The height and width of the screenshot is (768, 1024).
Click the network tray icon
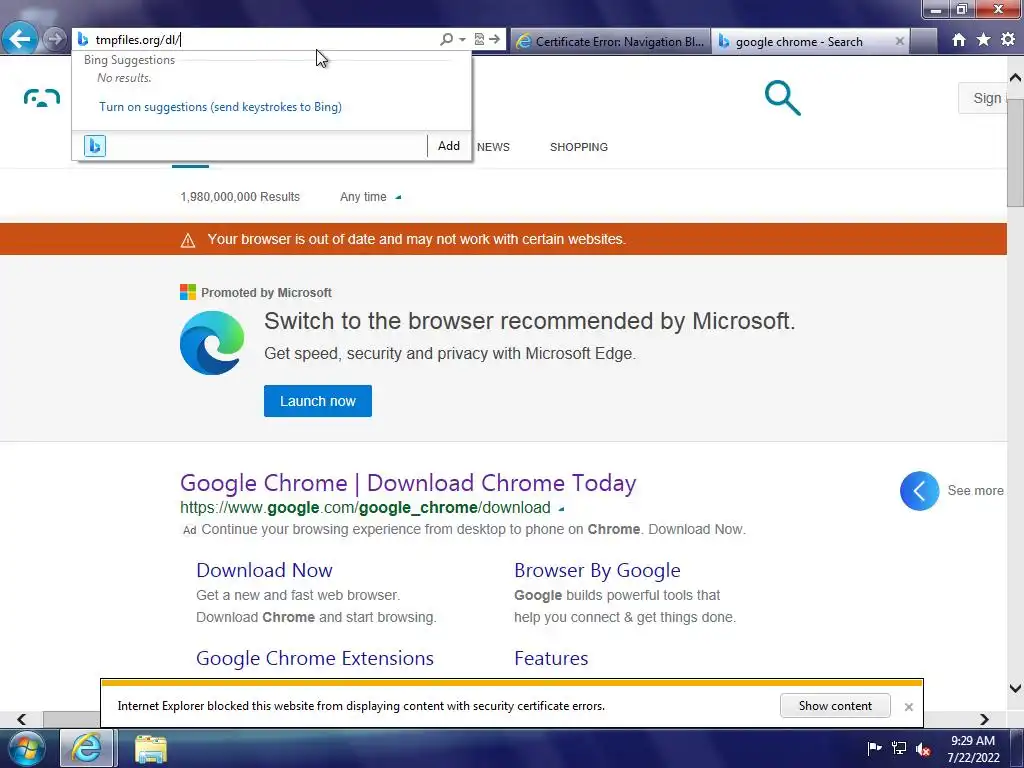899,748
